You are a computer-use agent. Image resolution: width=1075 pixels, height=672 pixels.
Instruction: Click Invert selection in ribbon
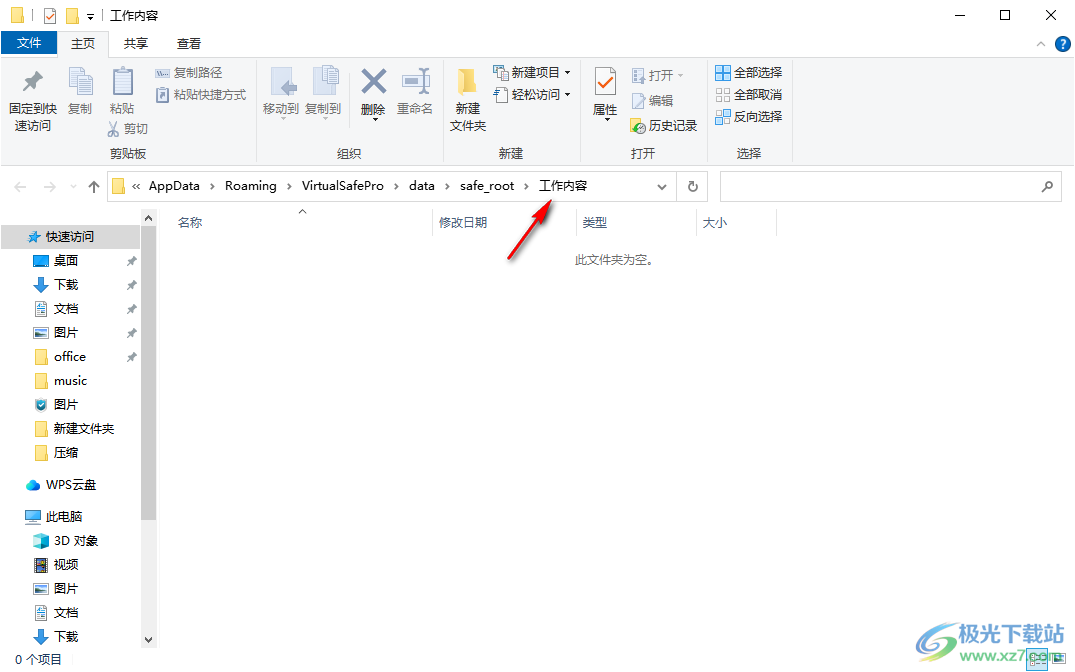click(x=749, y=117)
